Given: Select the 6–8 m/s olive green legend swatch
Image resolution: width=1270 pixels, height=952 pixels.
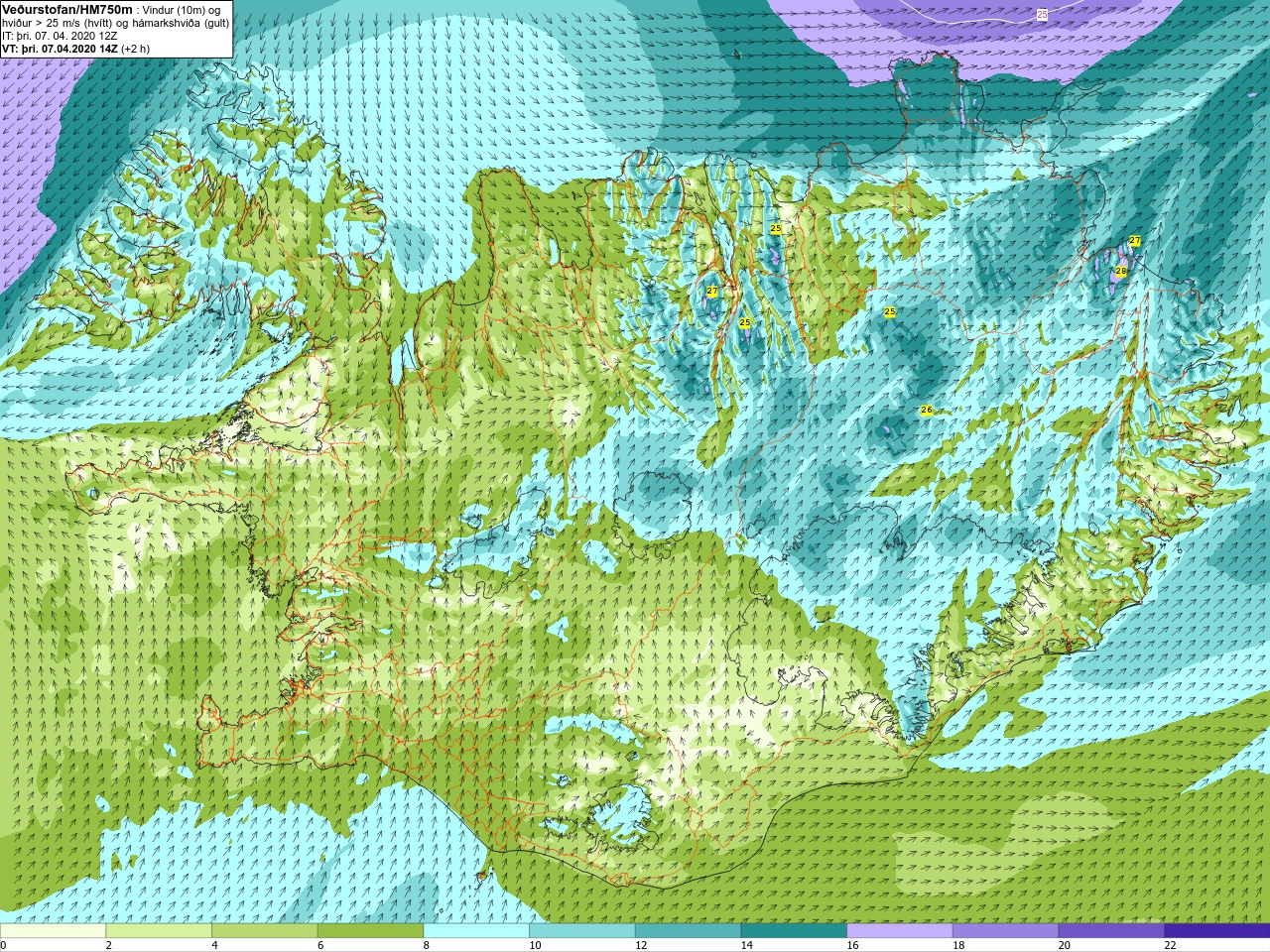Looking at the screenshot, I should point(370,931).
